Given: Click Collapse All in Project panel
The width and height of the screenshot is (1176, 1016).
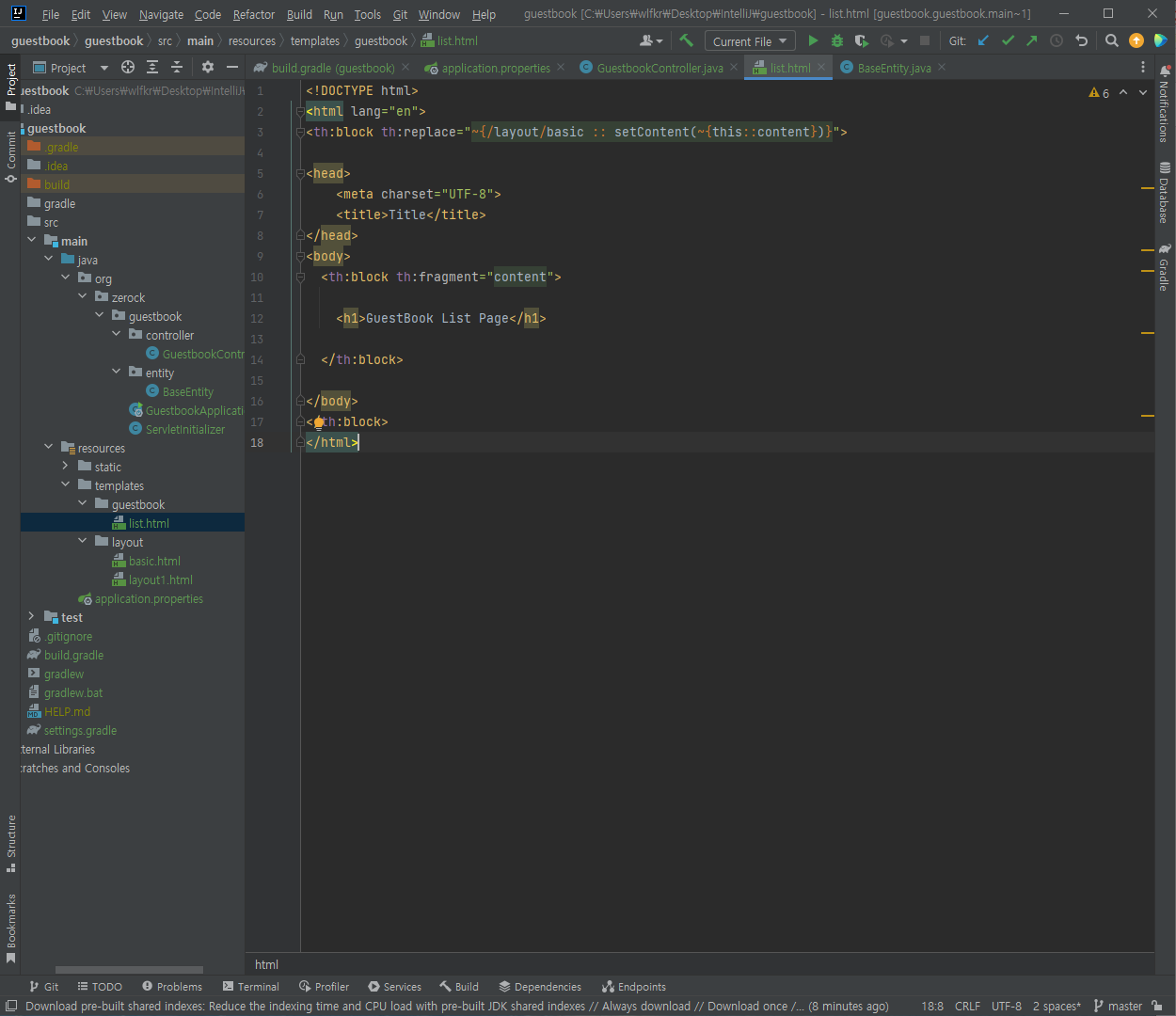Looking at the screenshot, I should click(x=177, y=67).
